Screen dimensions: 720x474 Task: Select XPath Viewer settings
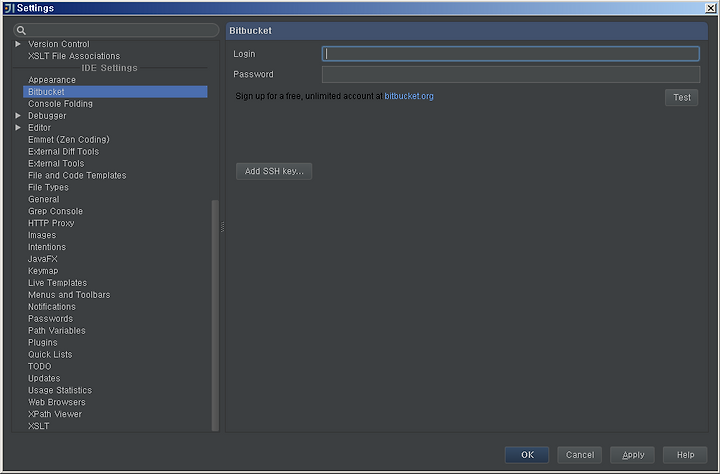click(55, 414)
